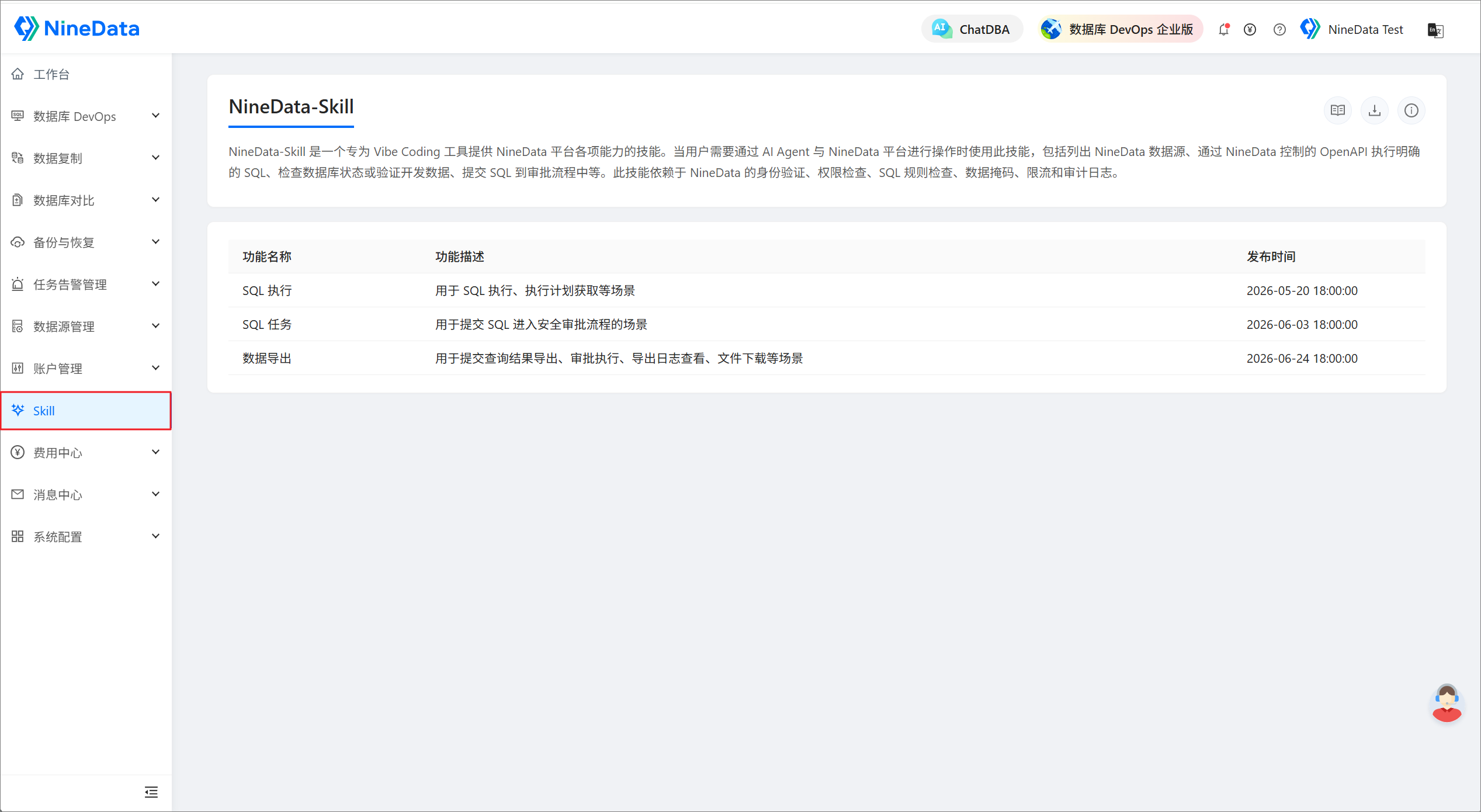
Task: Open the notifications bell
Action: [1224, 29]
